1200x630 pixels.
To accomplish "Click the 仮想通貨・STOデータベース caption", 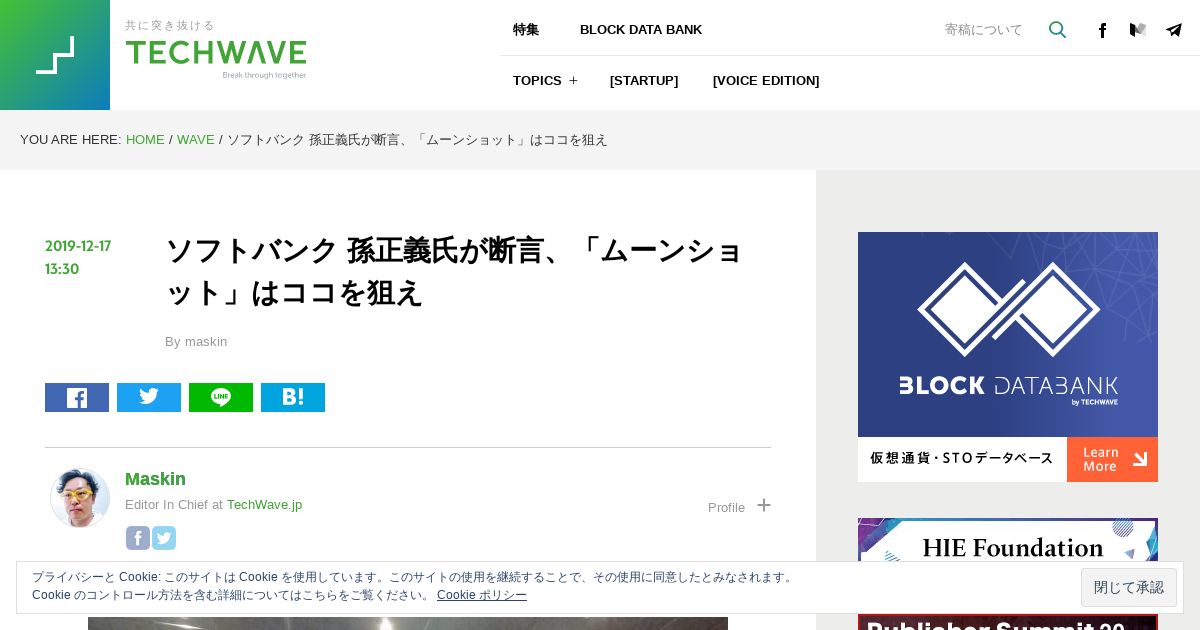I will pyautogui.click(x=962, y=458).
